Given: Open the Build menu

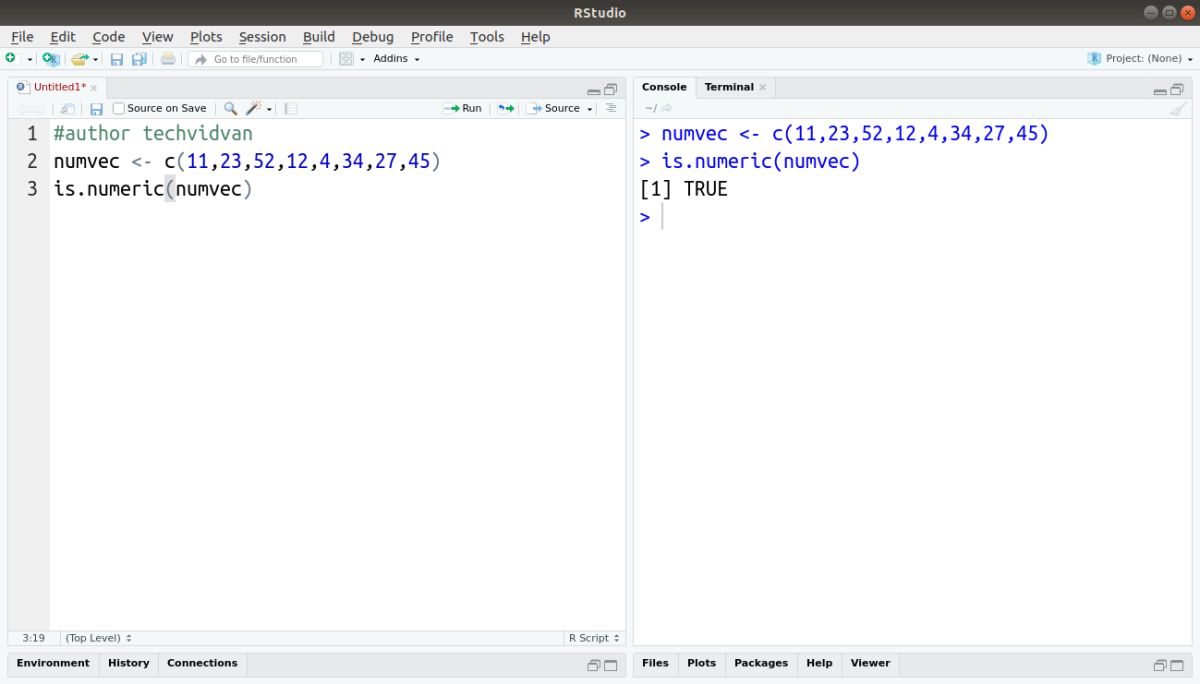Looking at the screenshot, I should click(319, 37).
